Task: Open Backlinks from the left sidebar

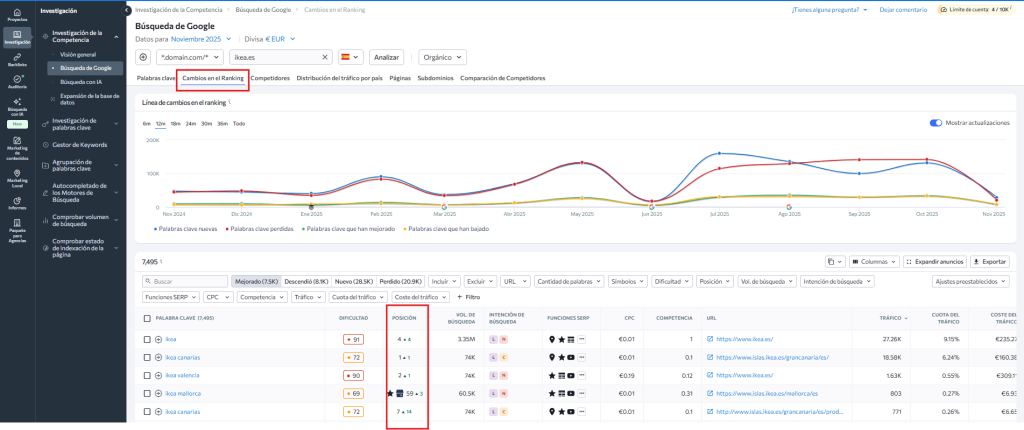Action: pyautogui.click(x=16, y=60)
